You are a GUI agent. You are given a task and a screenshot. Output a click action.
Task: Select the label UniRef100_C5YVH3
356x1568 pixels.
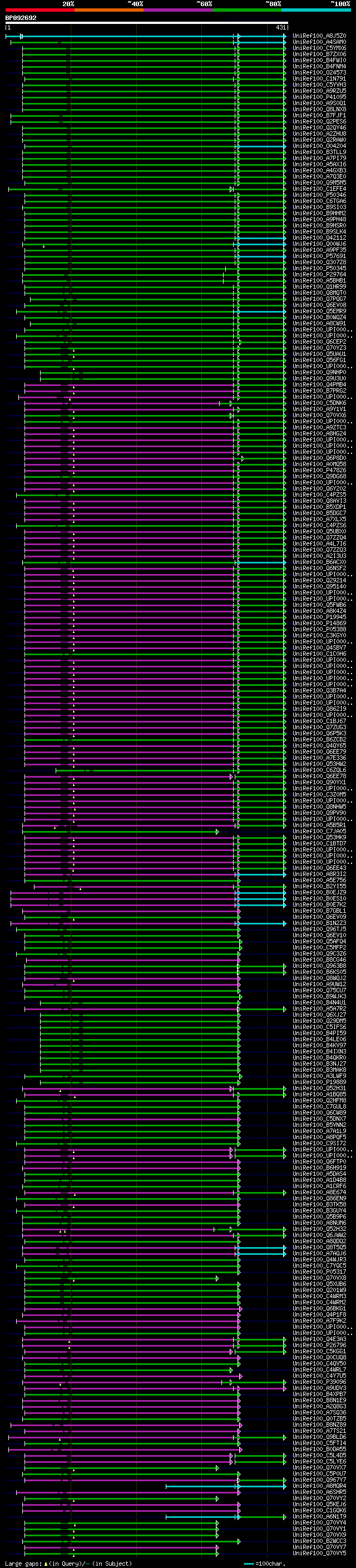point(319,85)
